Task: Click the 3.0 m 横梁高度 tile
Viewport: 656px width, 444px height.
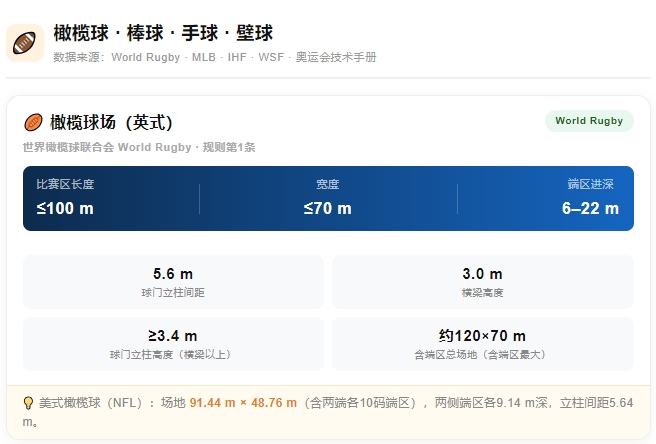Action: pos(482,281)
